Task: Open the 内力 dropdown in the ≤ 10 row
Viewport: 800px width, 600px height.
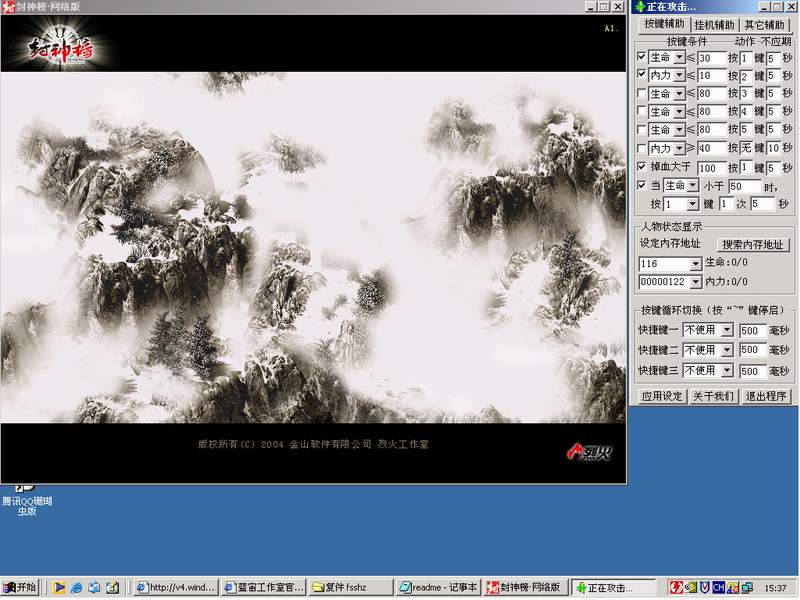Action: click(679, 76)
